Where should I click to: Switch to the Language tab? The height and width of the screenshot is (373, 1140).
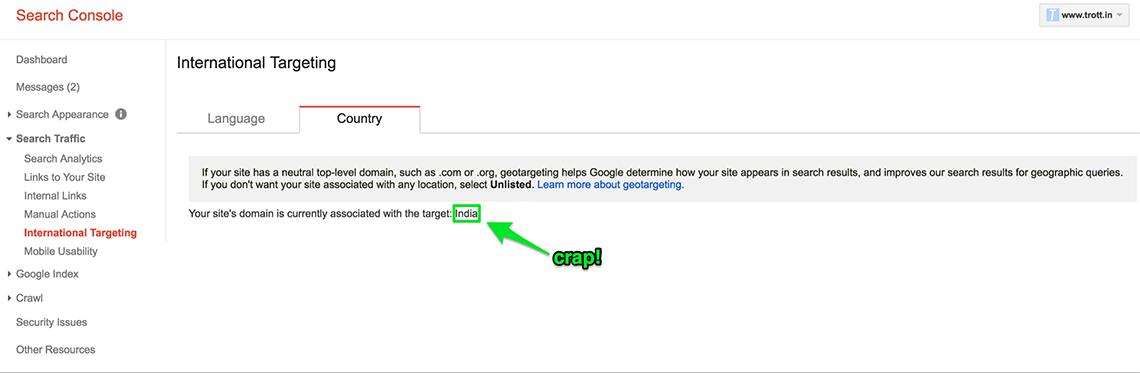point(236,119)
